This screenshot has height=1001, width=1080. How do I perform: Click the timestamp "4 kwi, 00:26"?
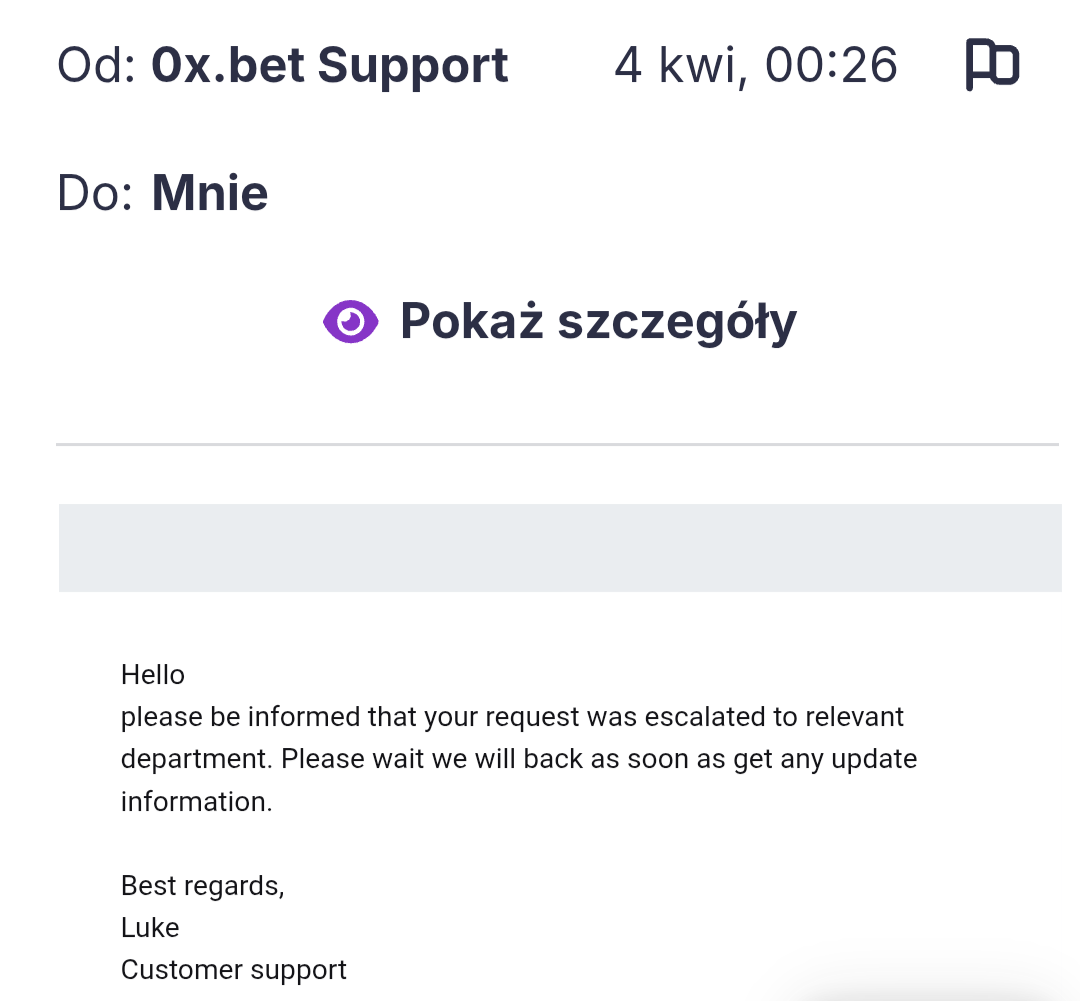coord(755,66)
